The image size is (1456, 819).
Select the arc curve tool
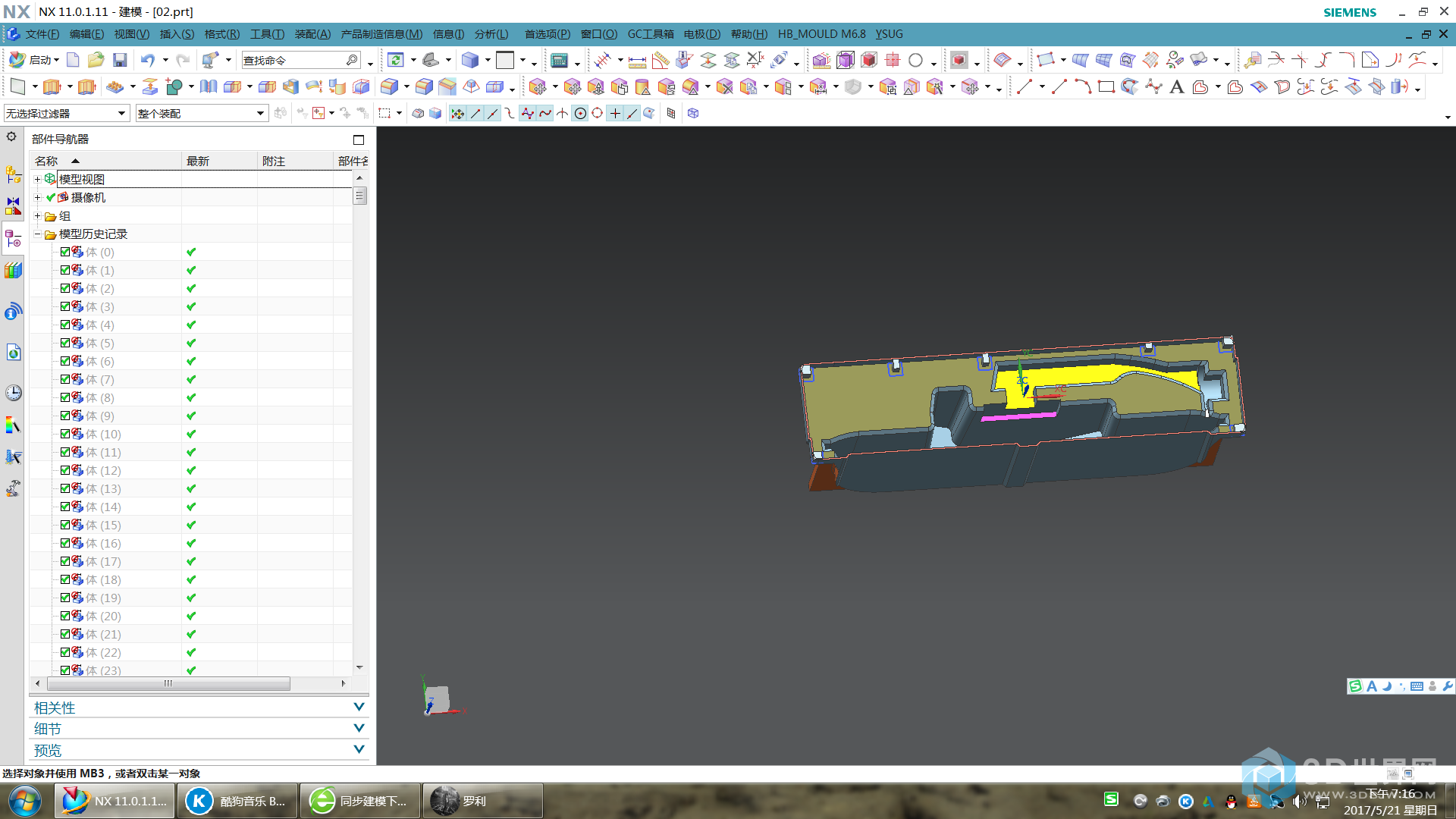pyautogui.click(x=1082, y=87)
